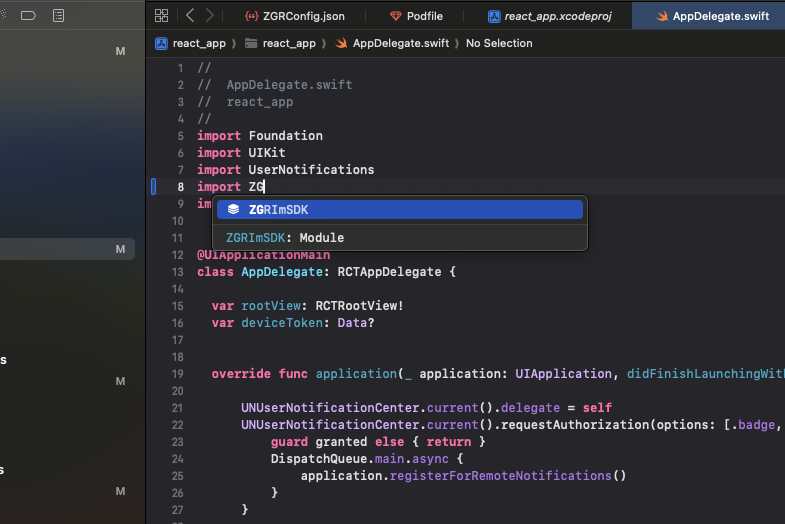Click line number 8 in gutter

(x=180, y=187)
